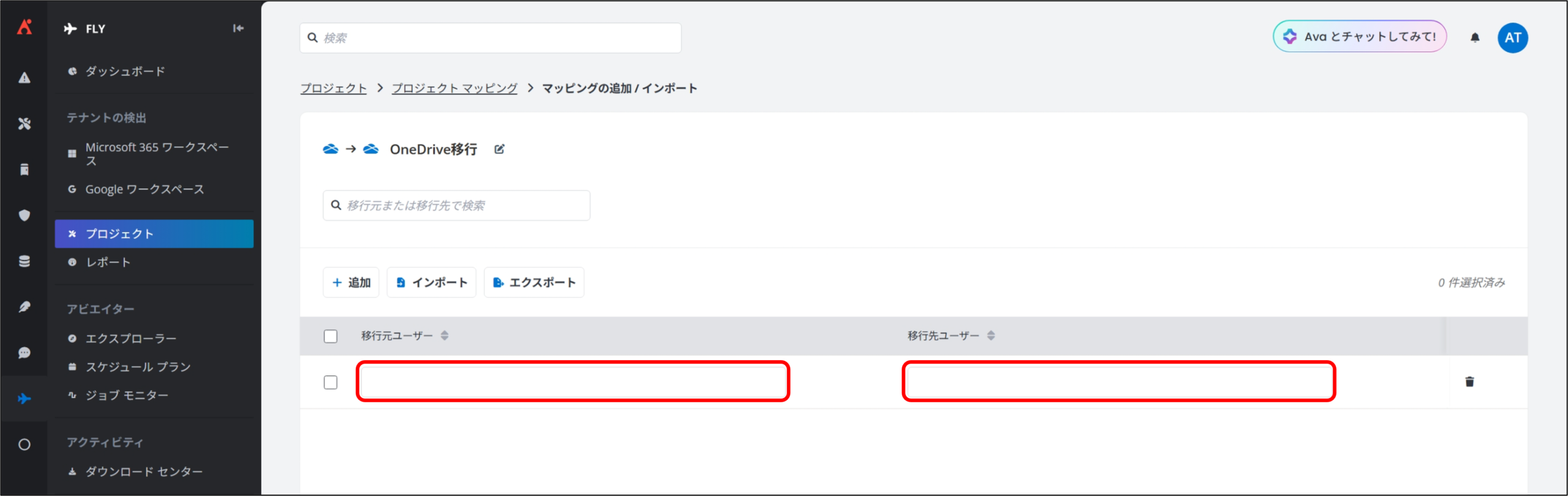This screenshot has height=496, width=1568.
Task: Go to プロジェクト マッピング breadcrumb link
Action: pyautogui.click(x=454, y=88)
